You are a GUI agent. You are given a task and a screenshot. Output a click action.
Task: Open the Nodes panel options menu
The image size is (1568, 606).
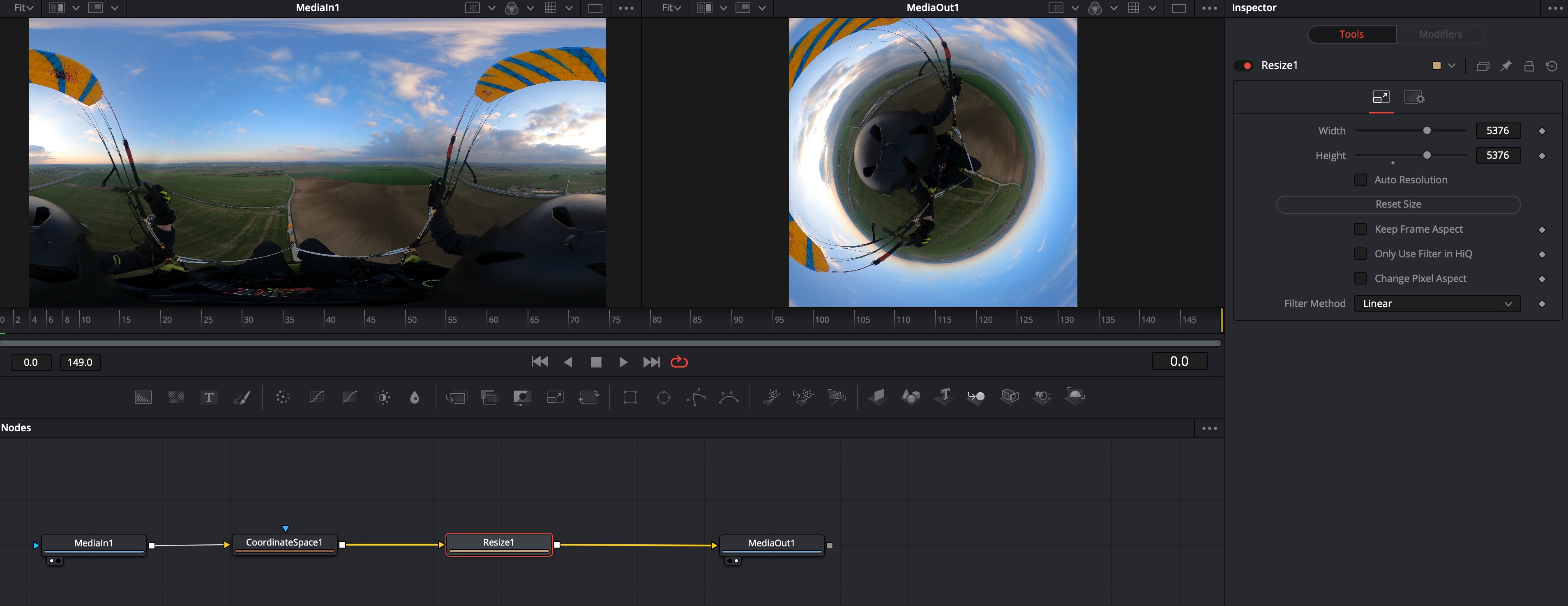click(x=1209, y=428)
